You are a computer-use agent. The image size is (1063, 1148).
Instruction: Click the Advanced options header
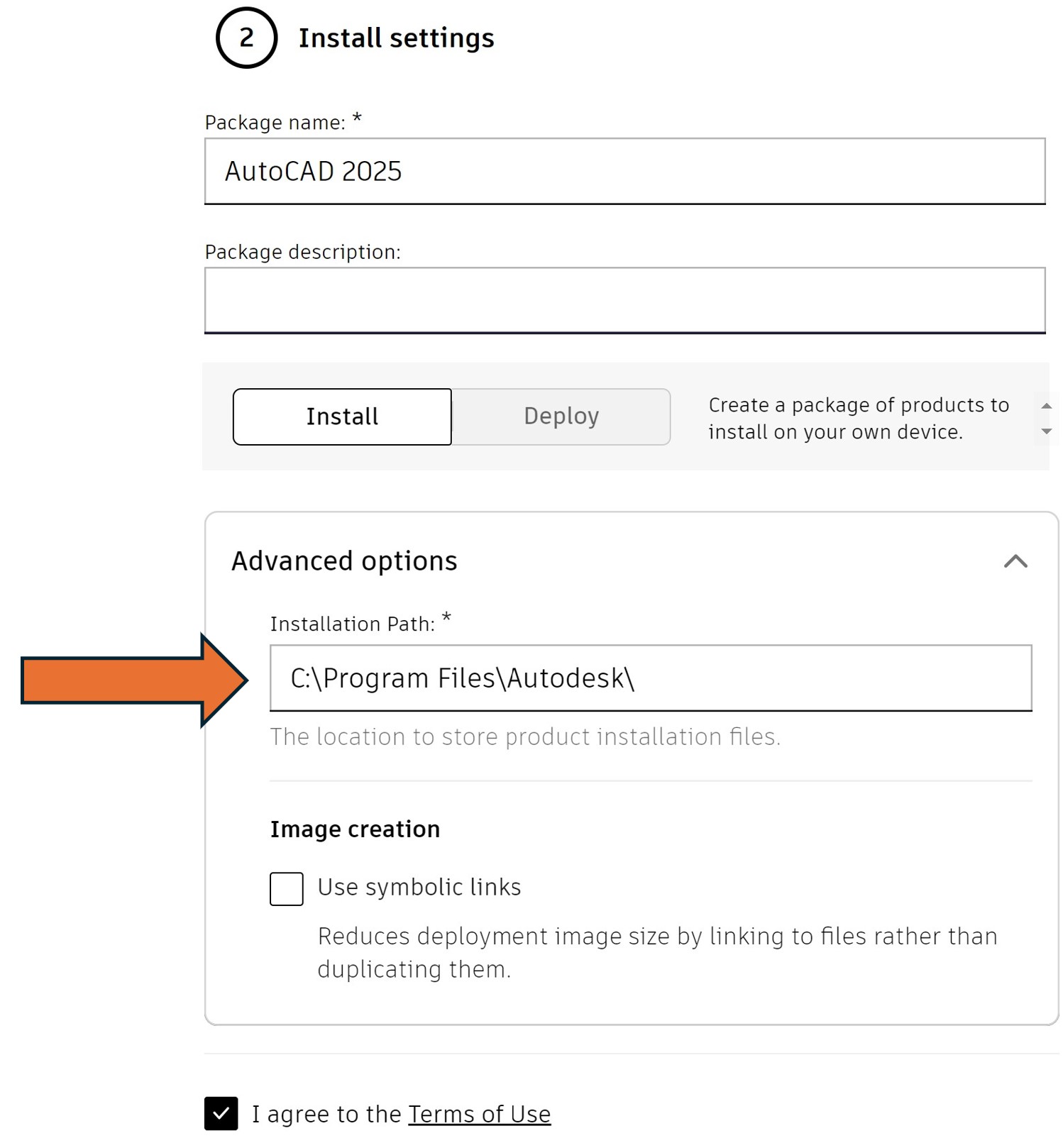coord(343,561)
